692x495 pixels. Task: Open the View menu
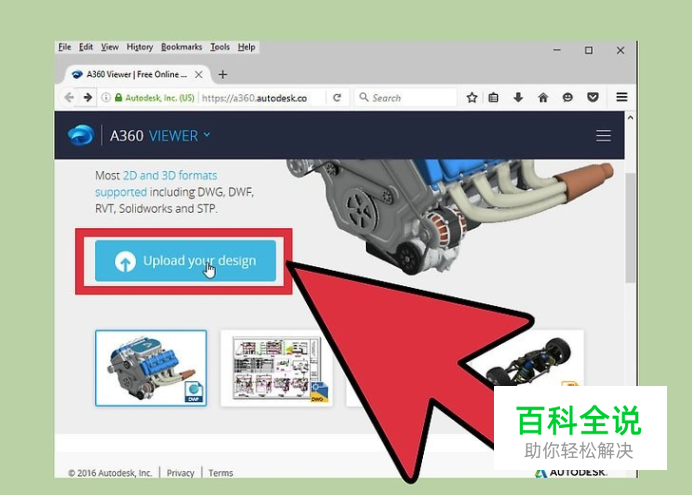(x=109, y=47)
